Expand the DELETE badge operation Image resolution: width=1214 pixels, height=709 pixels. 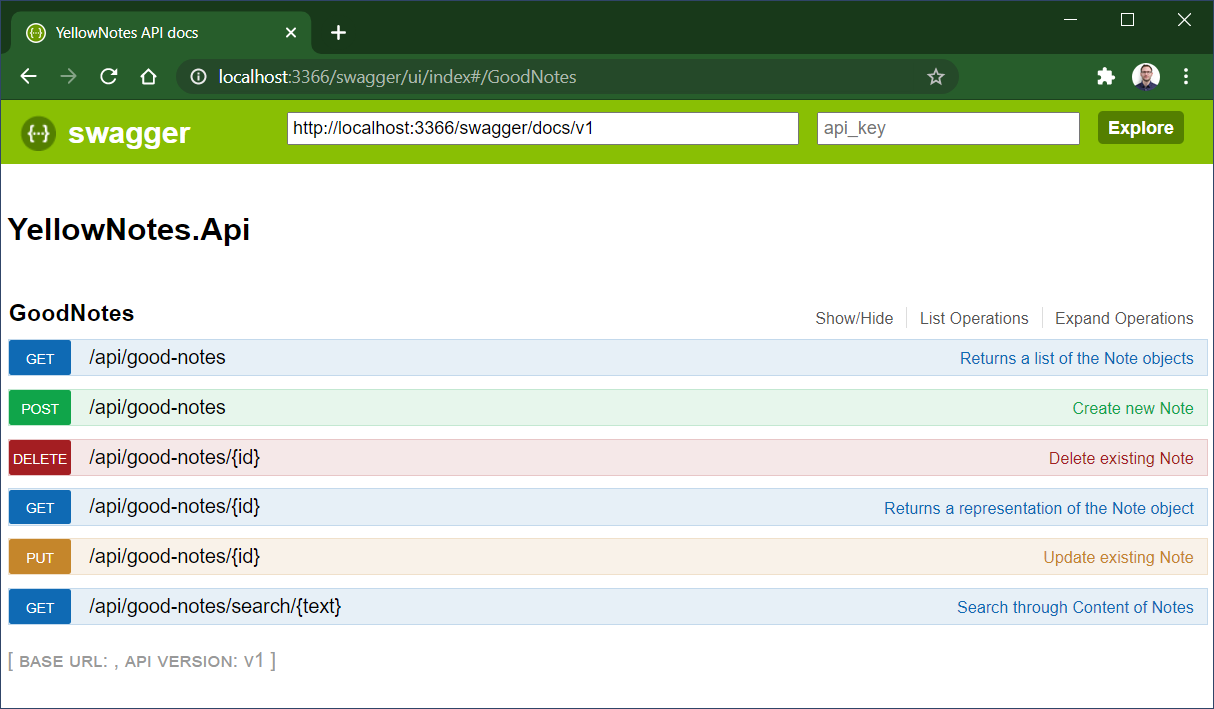[x=40, y=458]
